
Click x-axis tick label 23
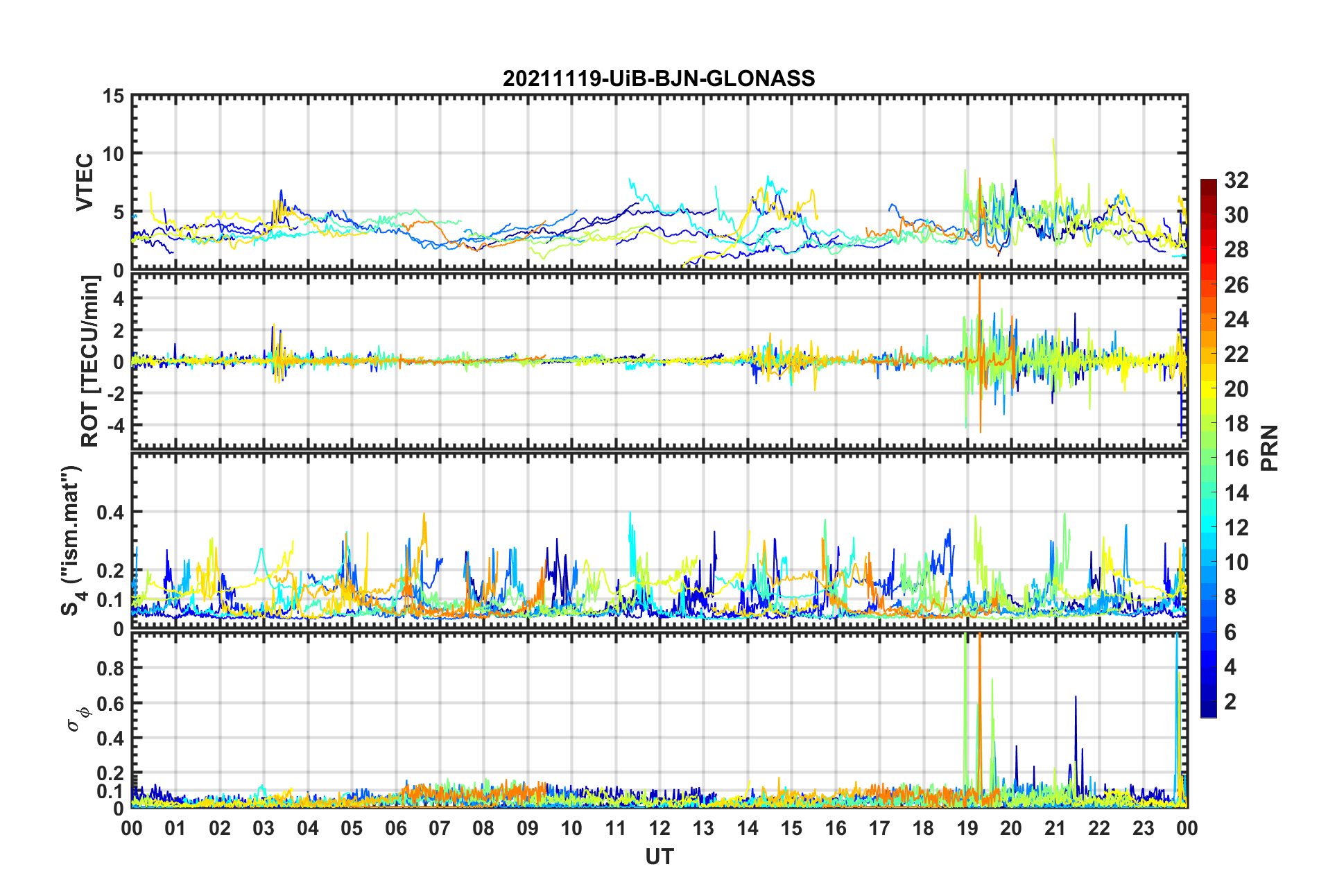point(1144,828)
